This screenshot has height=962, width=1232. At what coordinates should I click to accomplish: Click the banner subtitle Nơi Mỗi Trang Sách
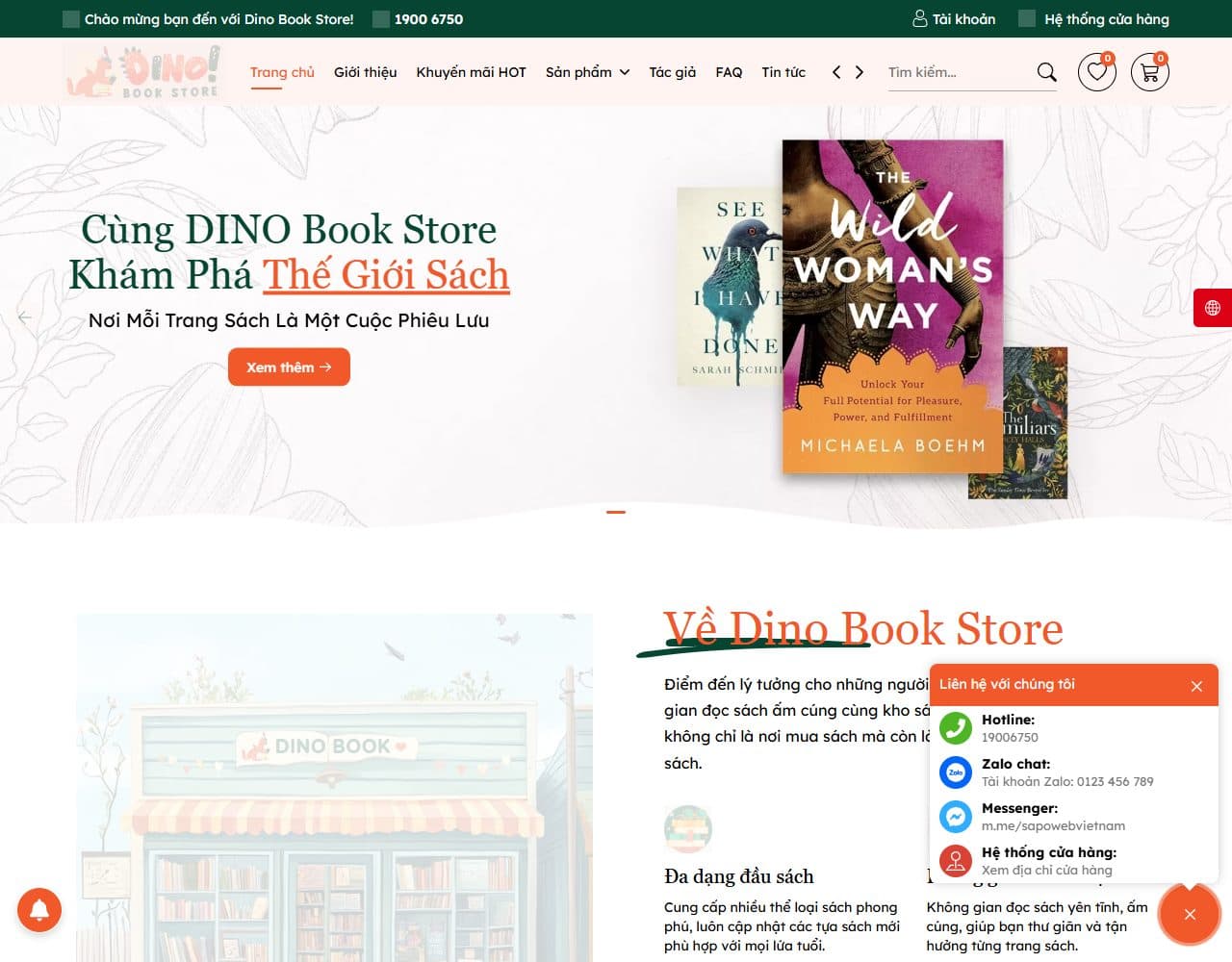[289, 320]
